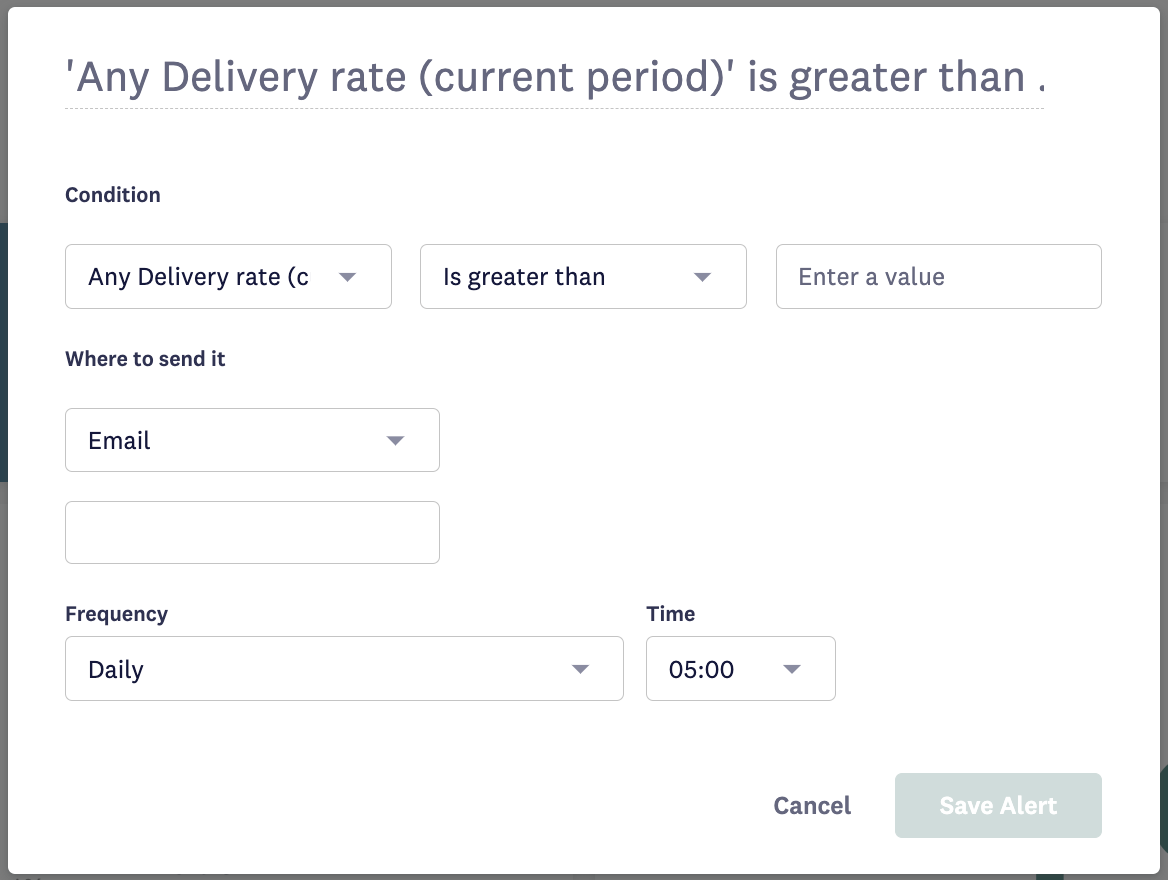The width and height of the screenshot is (1168, 880).
Task: Click the 'Where to send it' label
Action: [x=145, y=359]
